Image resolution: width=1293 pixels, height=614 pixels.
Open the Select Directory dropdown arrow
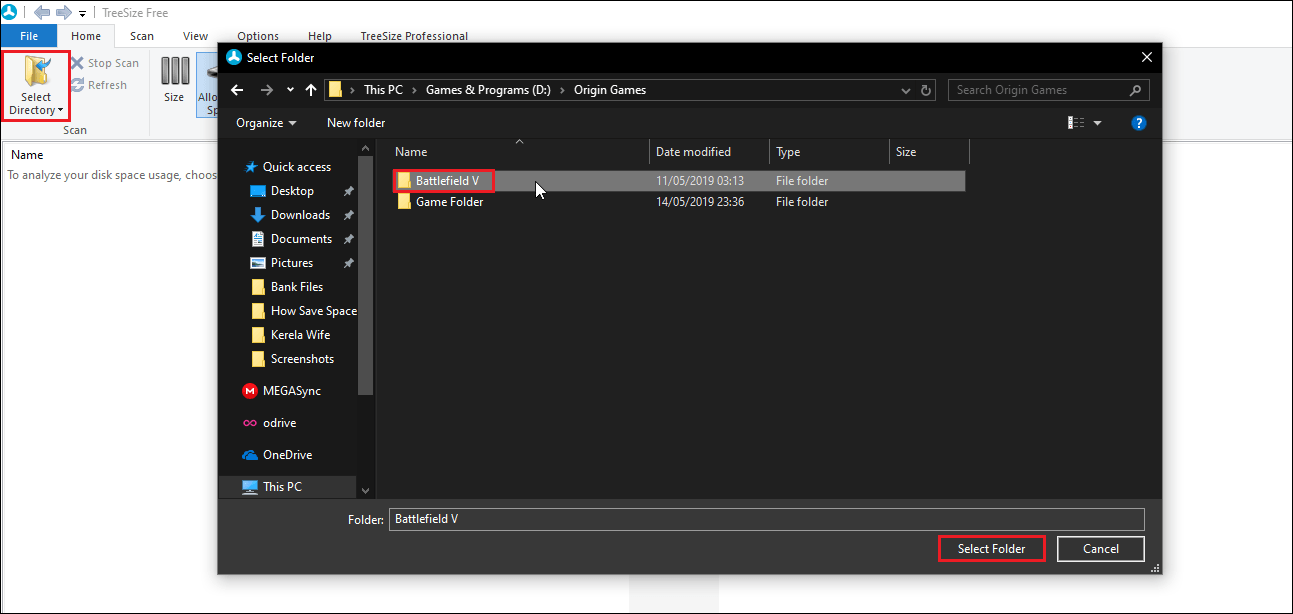[60, 110]
